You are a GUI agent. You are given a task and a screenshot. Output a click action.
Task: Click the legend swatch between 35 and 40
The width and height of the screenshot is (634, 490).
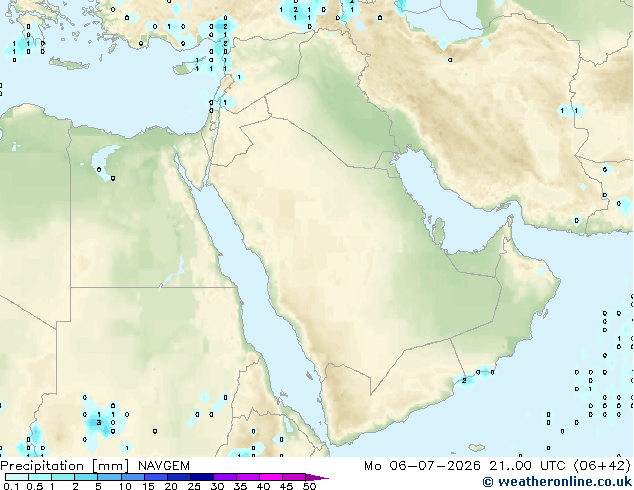pos(247,477)
